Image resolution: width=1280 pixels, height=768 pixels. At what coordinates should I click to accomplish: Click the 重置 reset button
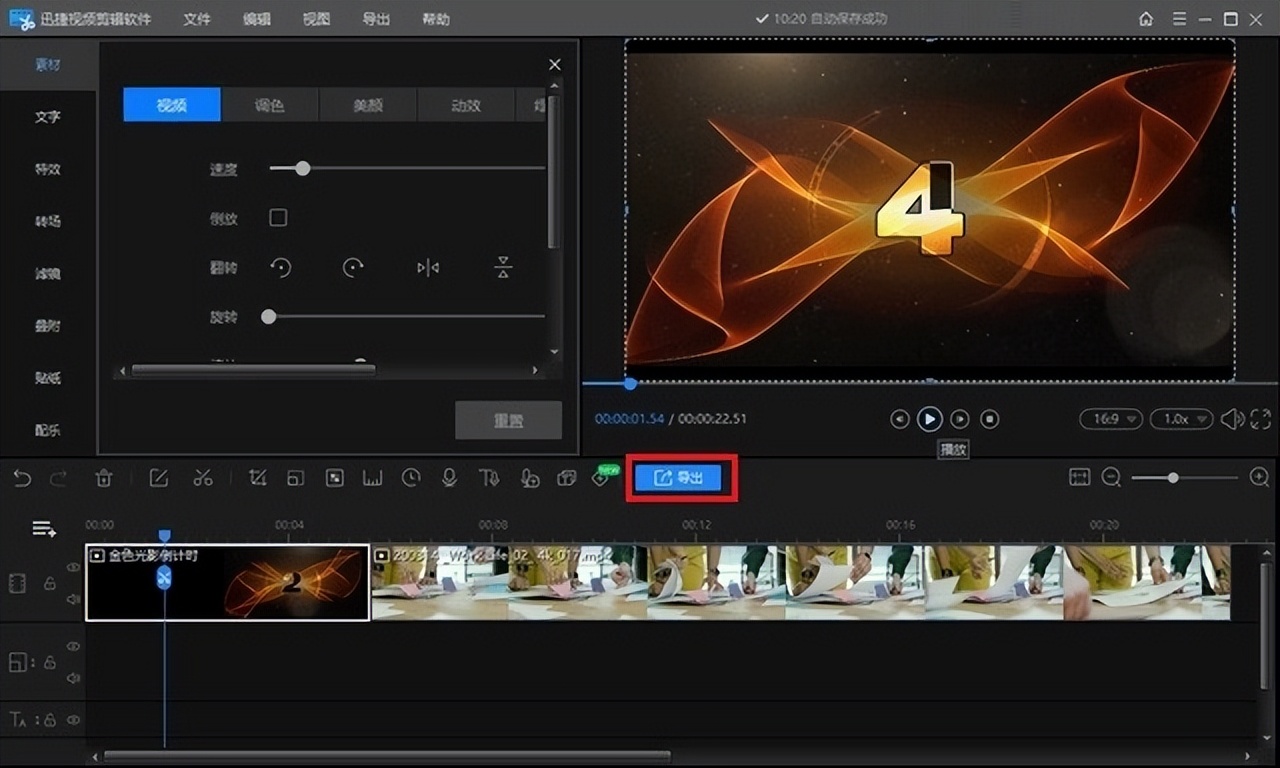point(508,421)
